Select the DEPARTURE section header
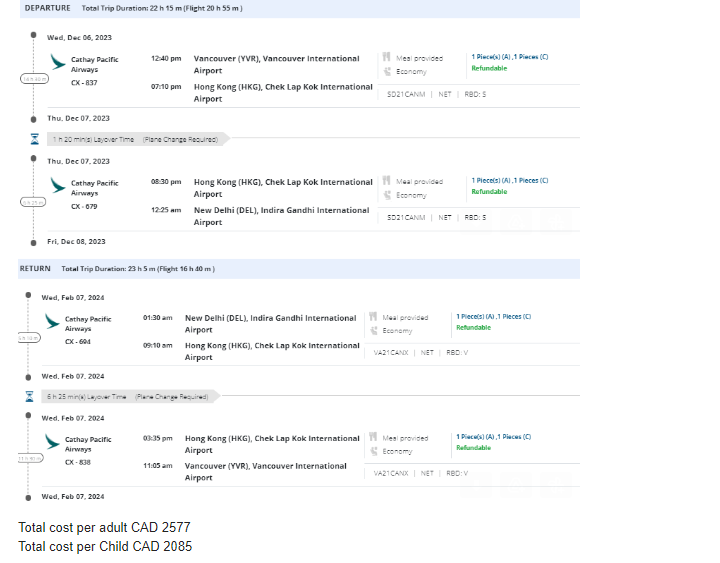This screenshot has width=720, height=563. (47, 8)
